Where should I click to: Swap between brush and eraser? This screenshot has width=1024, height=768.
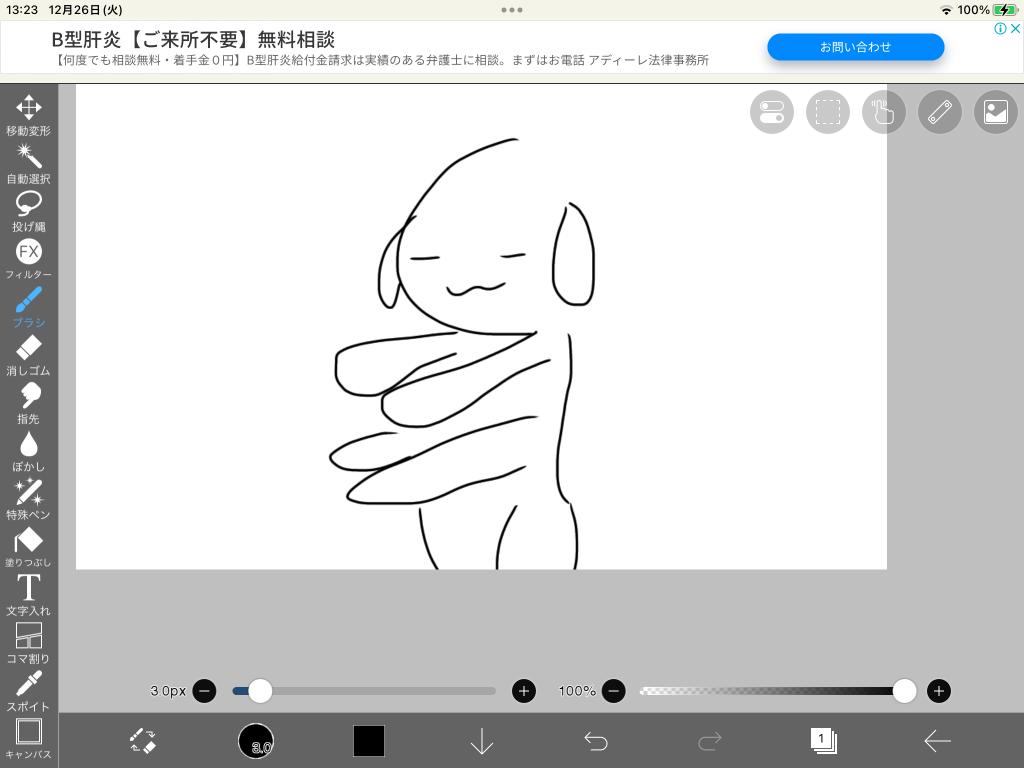[143, 741]
